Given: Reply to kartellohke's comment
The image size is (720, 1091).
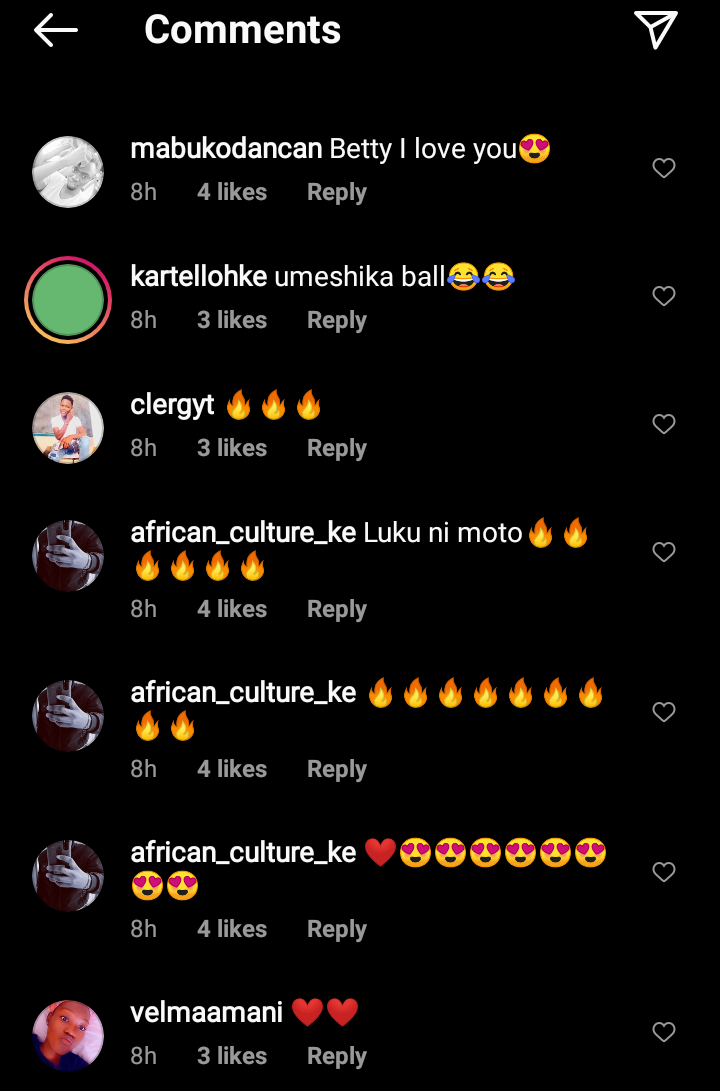Looking at the screenshot, I should 337,320.
